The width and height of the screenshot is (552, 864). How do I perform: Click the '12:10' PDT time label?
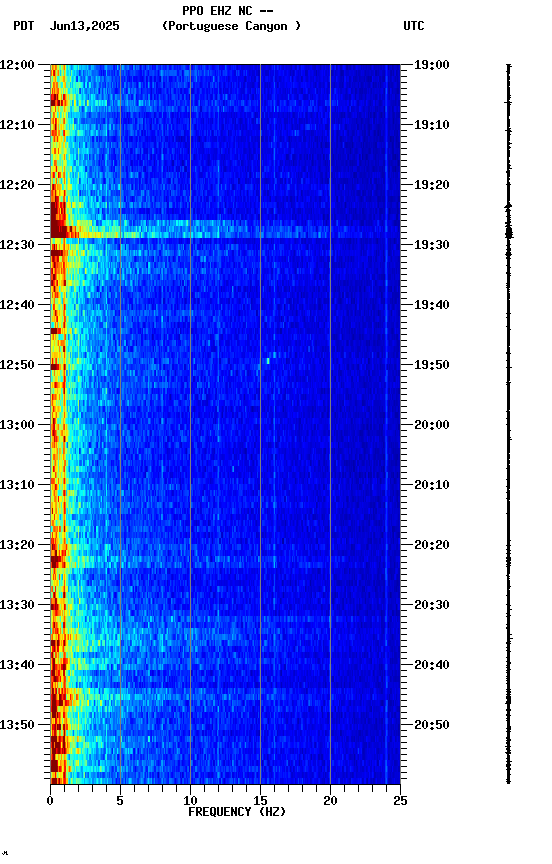(x=17, y=125)
